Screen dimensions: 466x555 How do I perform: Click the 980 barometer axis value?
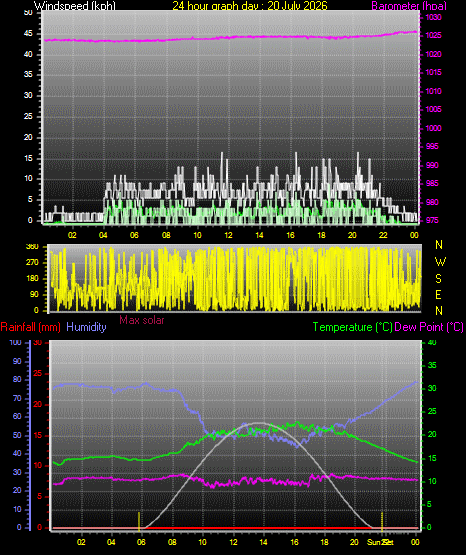[432, 202]
